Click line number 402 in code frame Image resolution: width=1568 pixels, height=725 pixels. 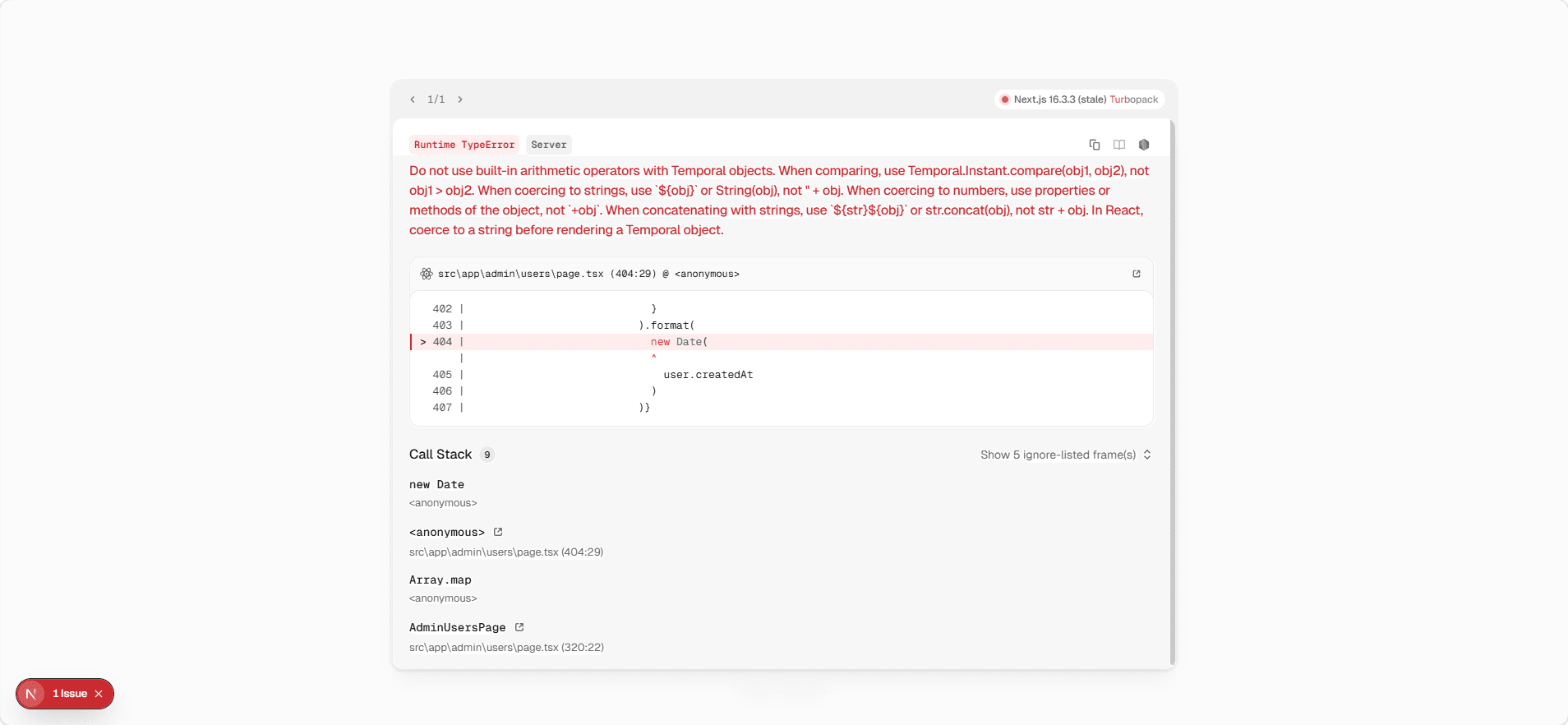click(x=442, y=309)
